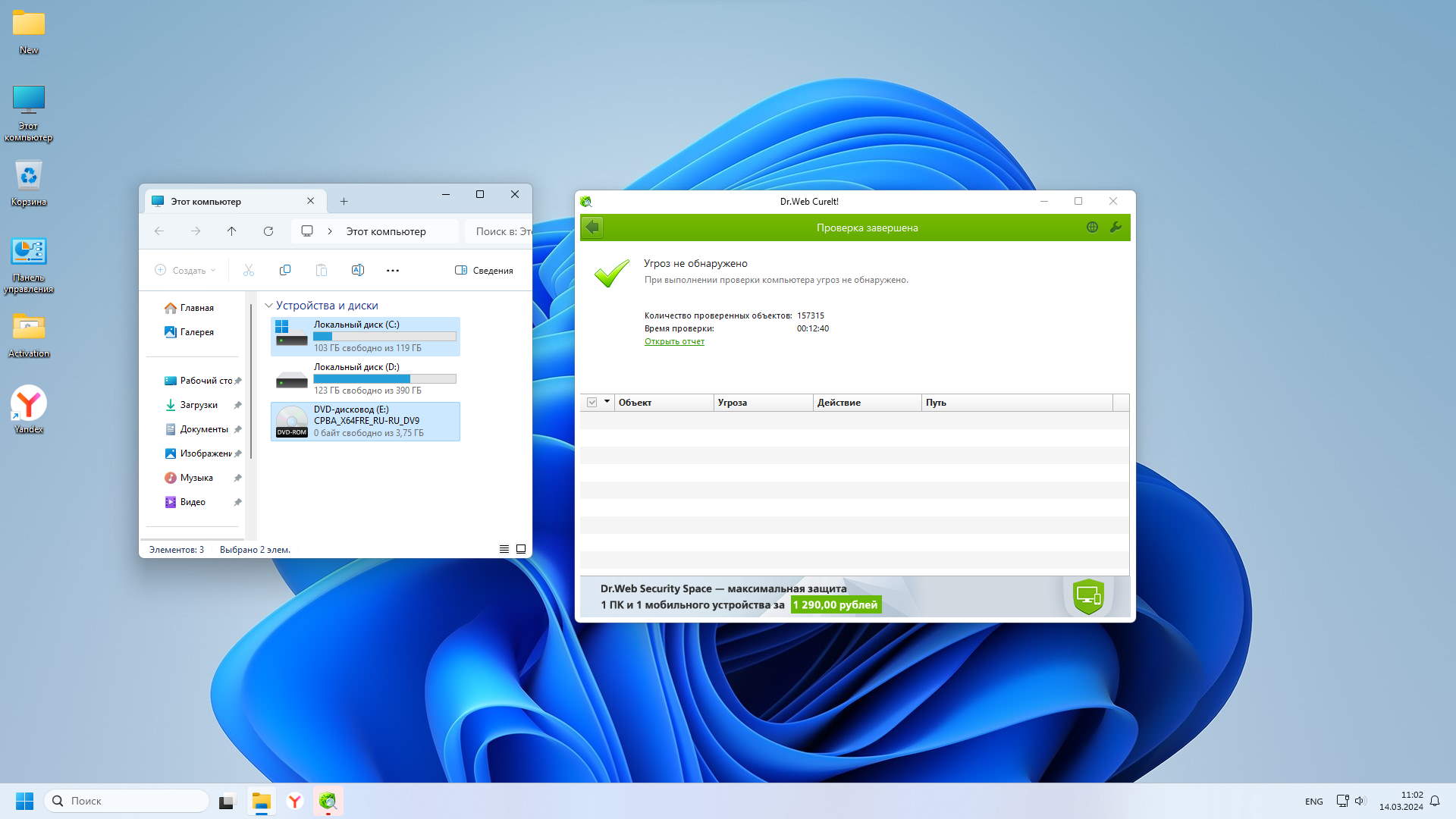The height and width of the screenshot is (819, 1456).
Task: Toggle the select-all checkbox in the threats table
Action: pos(592,403)
